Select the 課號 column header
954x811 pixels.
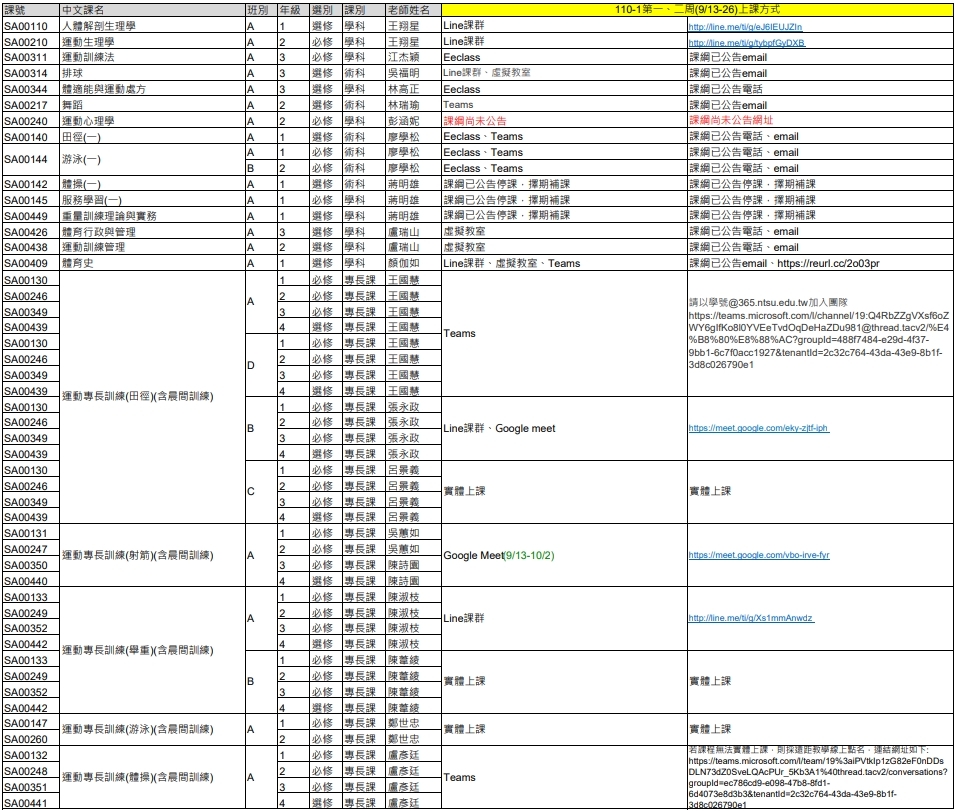[31, 10]
